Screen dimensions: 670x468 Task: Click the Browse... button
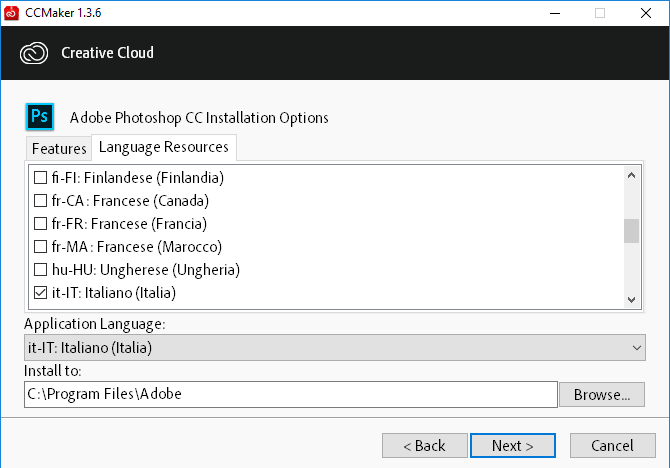point(602,394)
